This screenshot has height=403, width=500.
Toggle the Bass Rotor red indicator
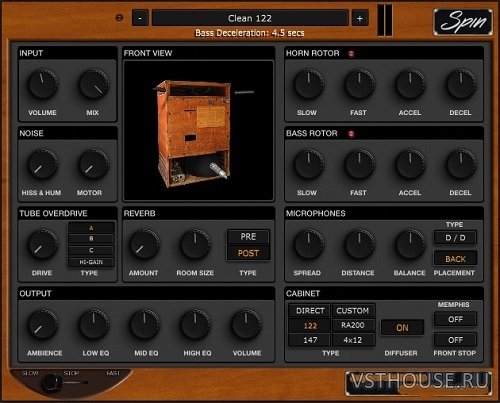tap(351, 134)
